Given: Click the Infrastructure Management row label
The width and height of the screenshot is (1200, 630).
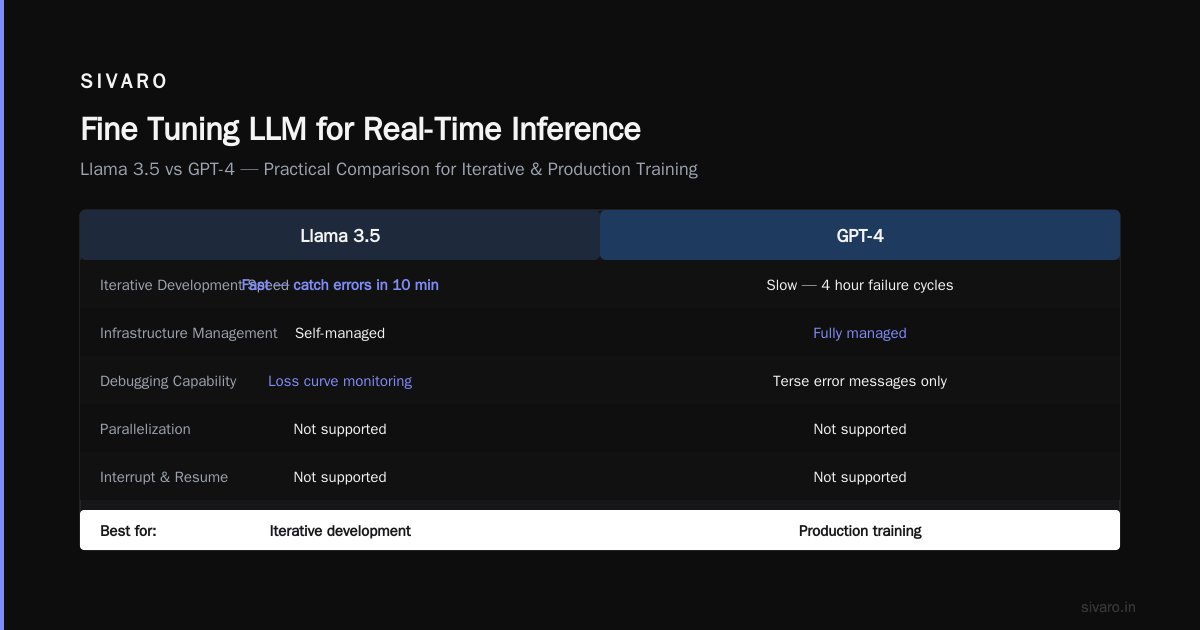Looking at the screenshot, I should 189,333.
